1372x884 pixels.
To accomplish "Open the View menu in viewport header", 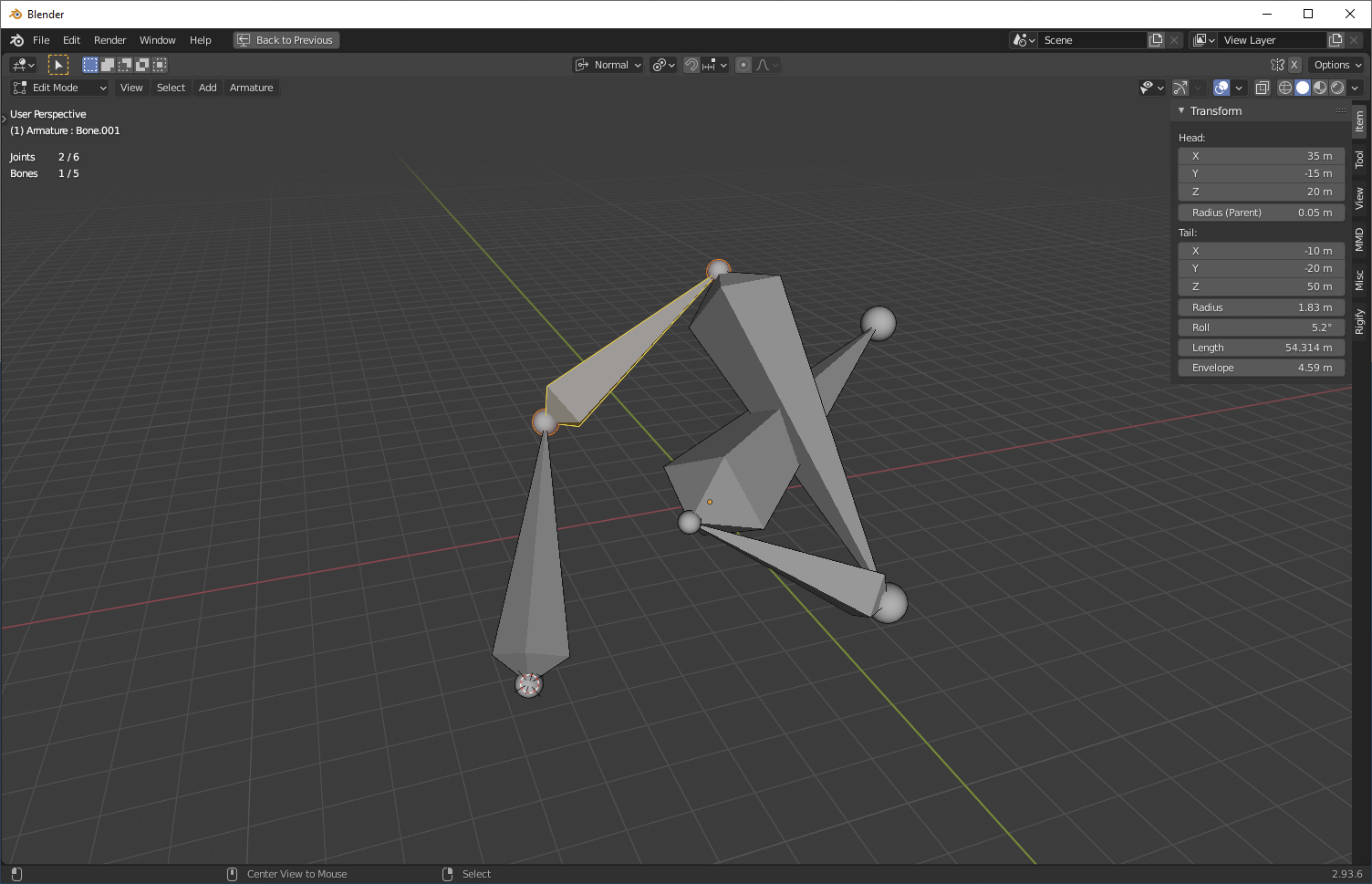I will tap(131, 88).
